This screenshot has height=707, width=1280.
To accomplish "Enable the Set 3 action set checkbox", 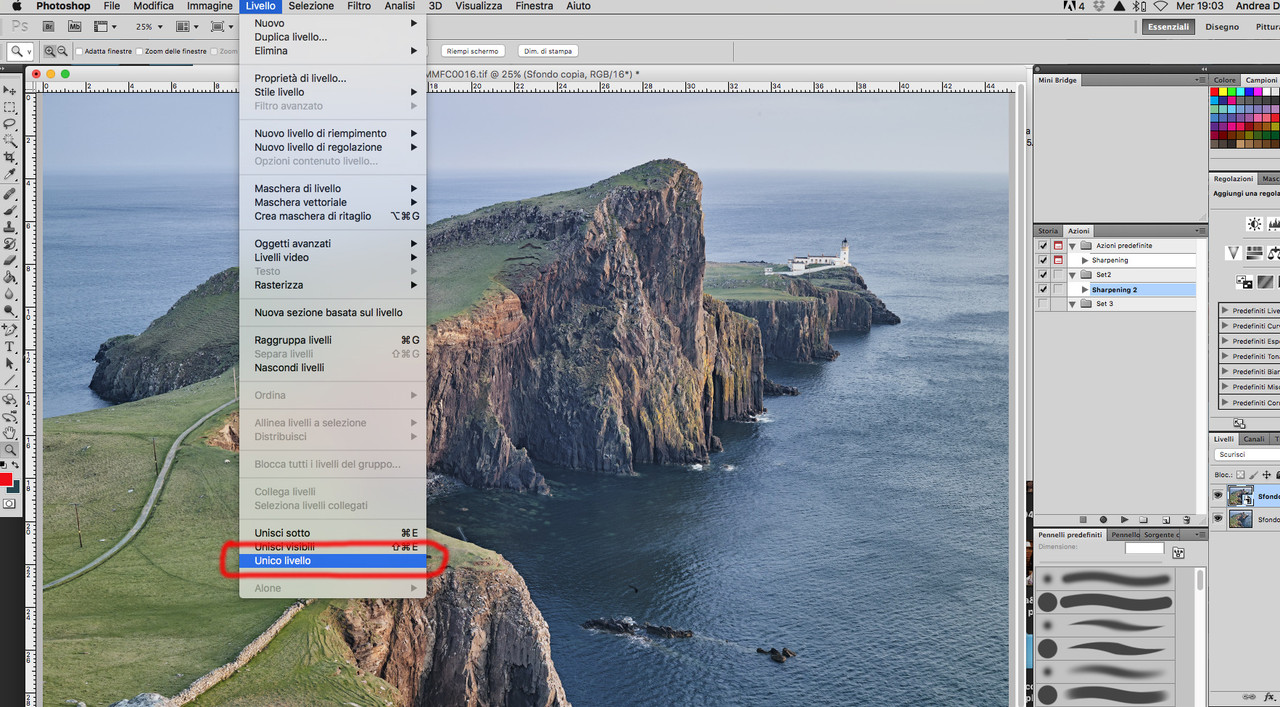I will 1043,304.
